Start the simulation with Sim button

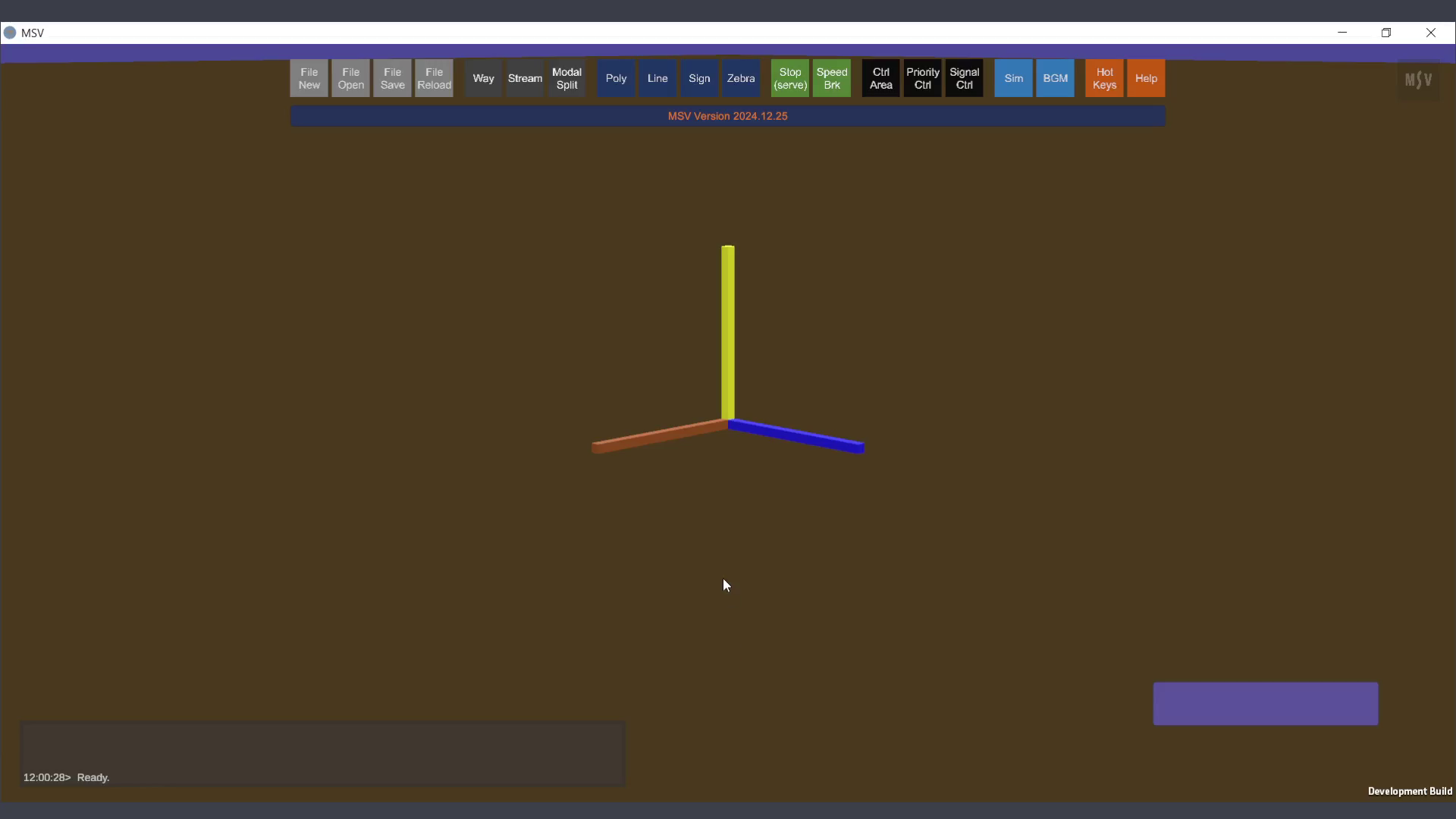1014,78
